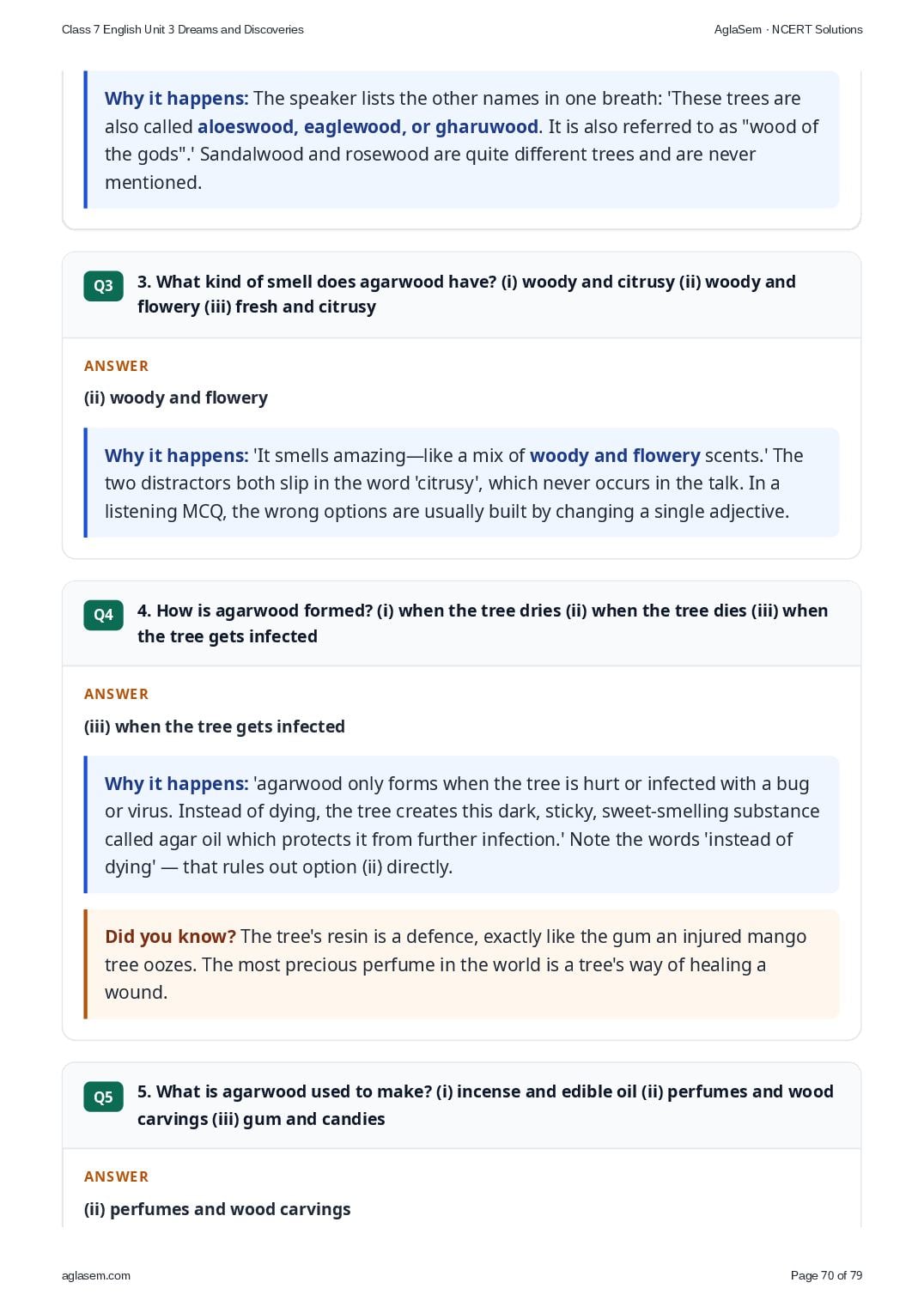Screen dimensions: 924x1307
Task: Click question 3 heading about agarwood smell
Action: click(466, 294)
